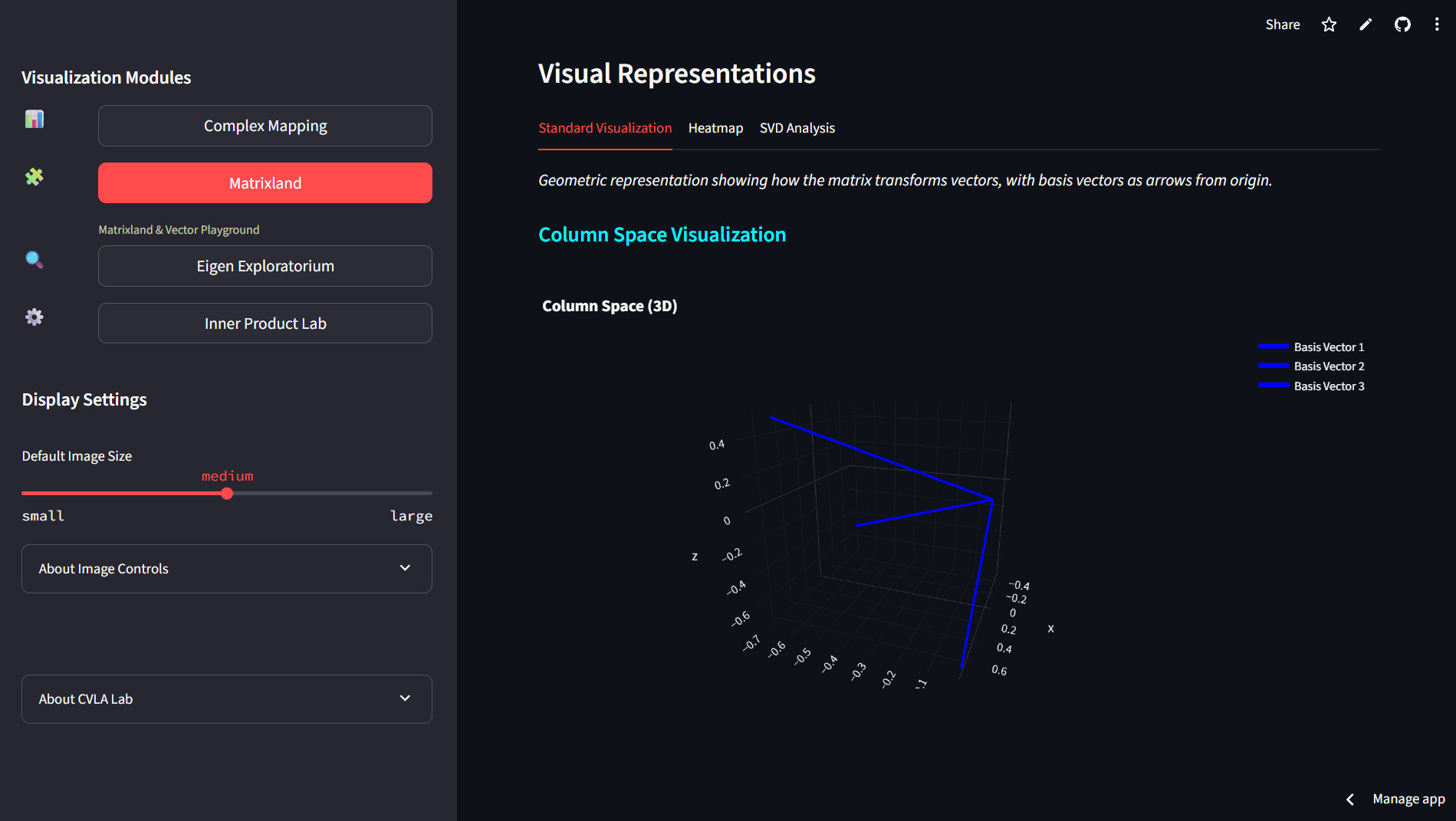Open the GitHub repository icon
This screenshot has width=1456, height=821.
point(1402,24)
